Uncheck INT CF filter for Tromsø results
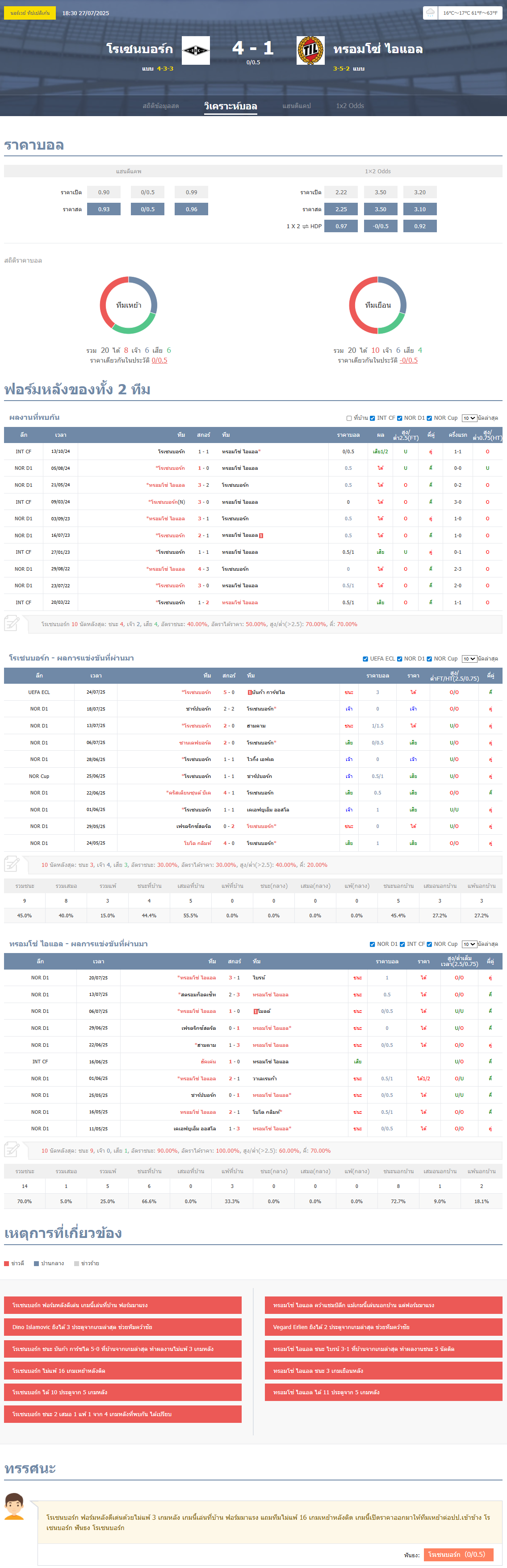507x1568 pixels. pos(402,944)
